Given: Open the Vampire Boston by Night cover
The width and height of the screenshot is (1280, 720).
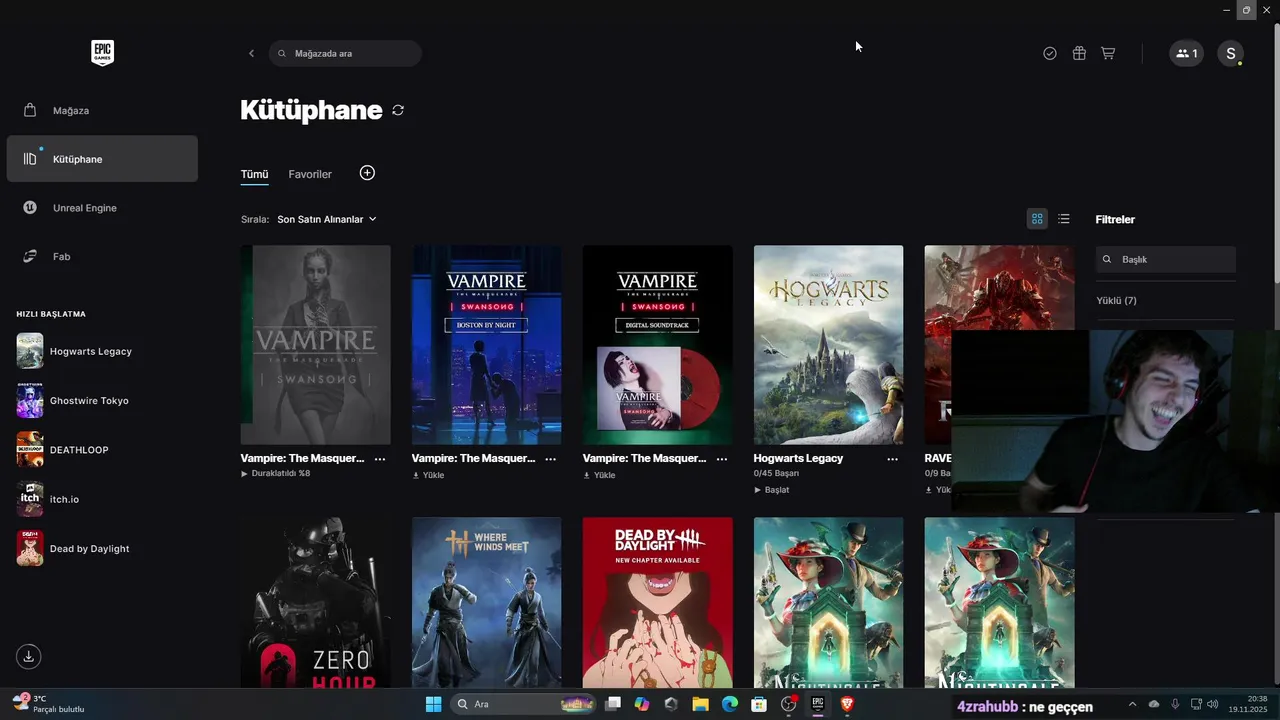Looking at the screenshot, I should 486,345.
